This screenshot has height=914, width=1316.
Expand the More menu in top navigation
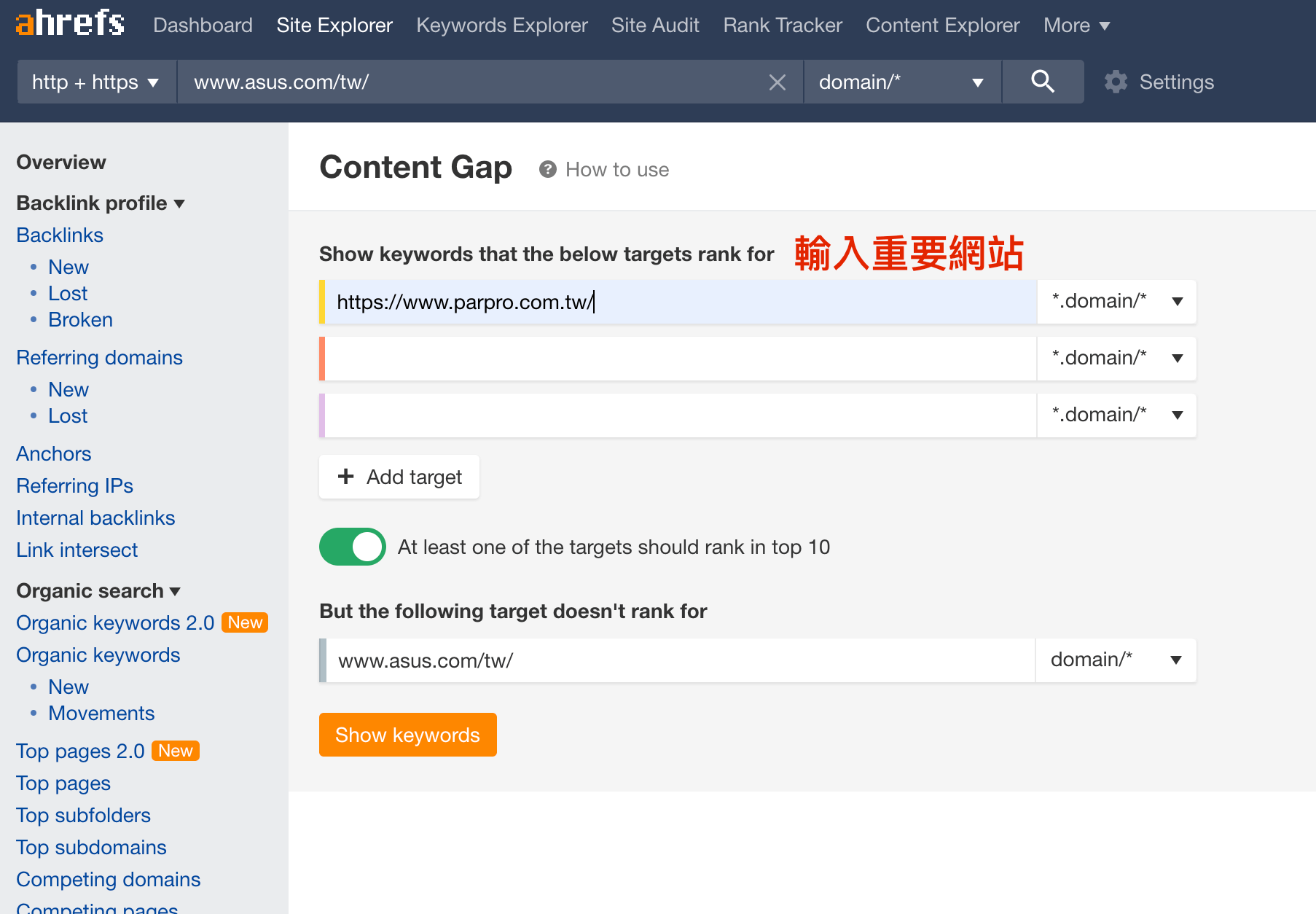coord(1076,26)
